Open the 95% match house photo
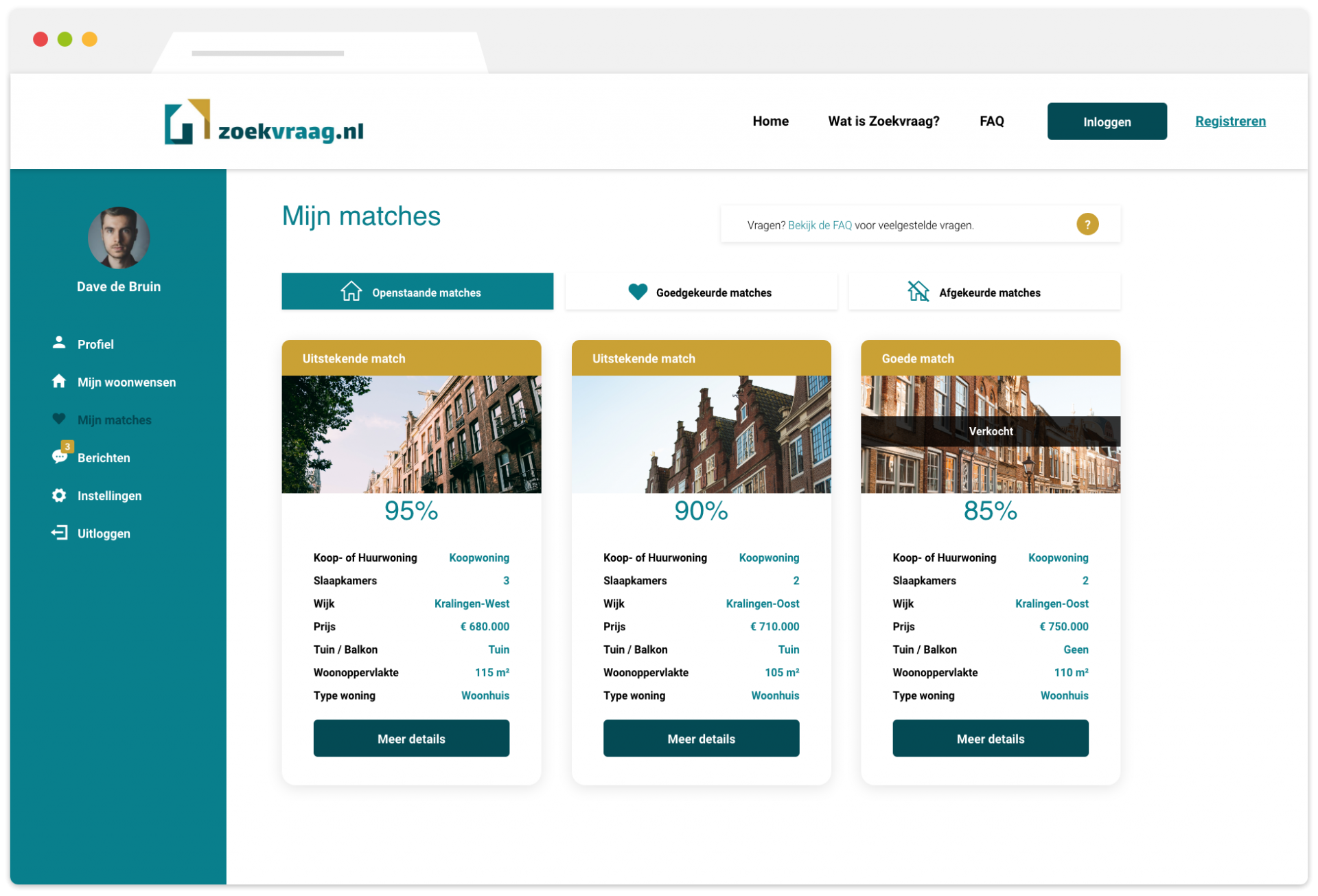This screenshot has width=1318, height=896. [411, 434]
